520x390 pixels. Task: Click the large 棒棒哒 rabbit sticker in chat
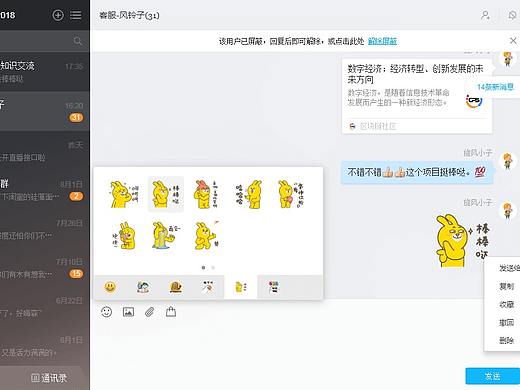pos(463,240)
